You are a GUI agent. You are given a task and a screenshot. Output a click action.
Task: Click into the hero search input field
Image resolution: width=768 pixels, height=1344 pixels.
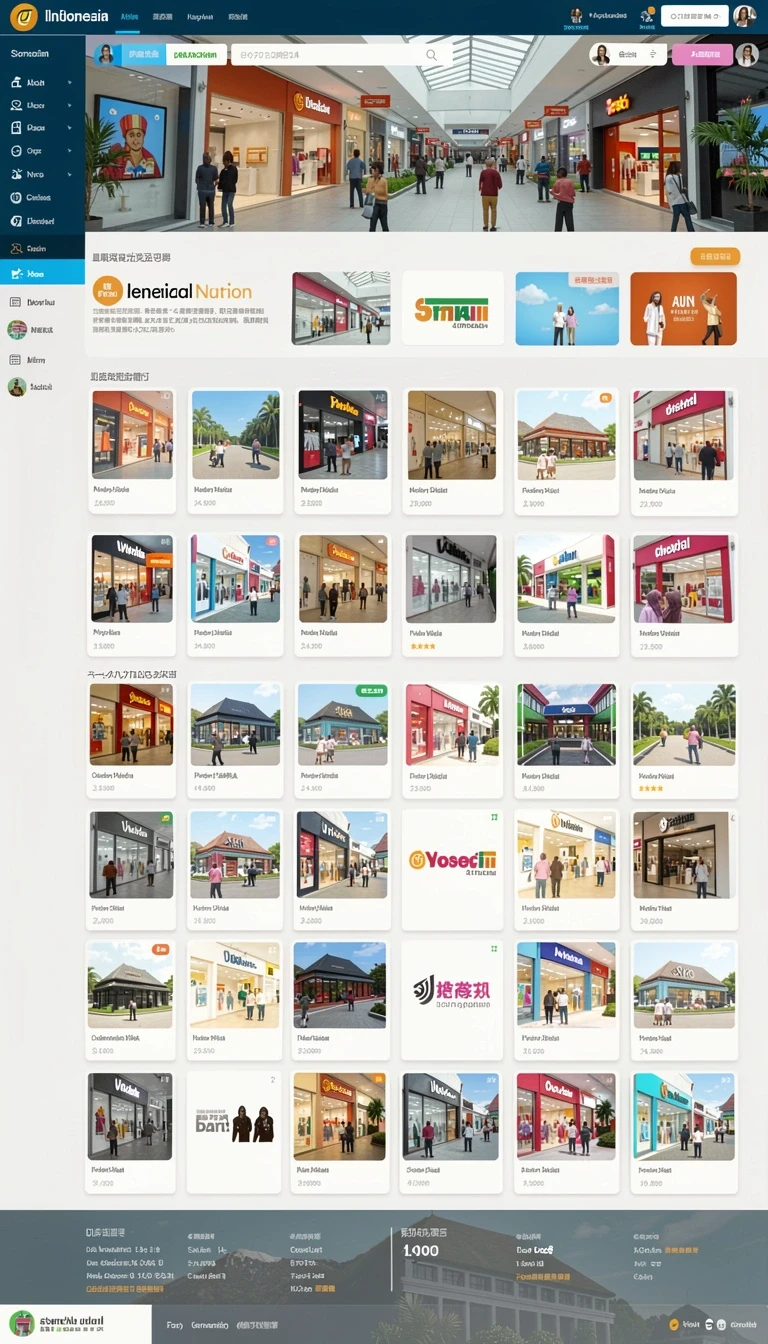[x=340, y=56]
